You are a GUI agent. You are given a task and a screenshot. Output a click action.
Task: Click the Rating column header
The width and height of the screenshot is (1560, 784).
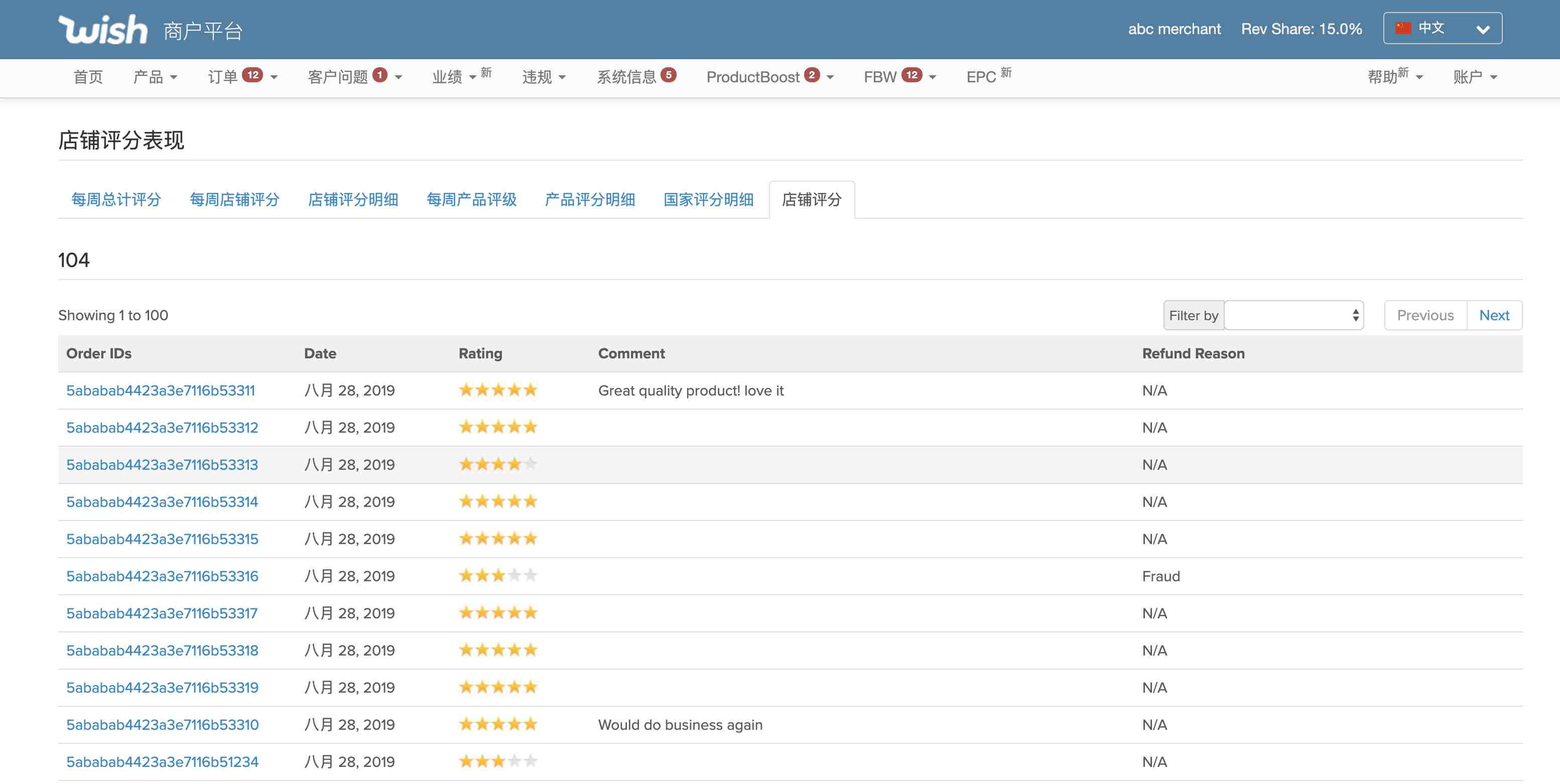coord(480,353)
